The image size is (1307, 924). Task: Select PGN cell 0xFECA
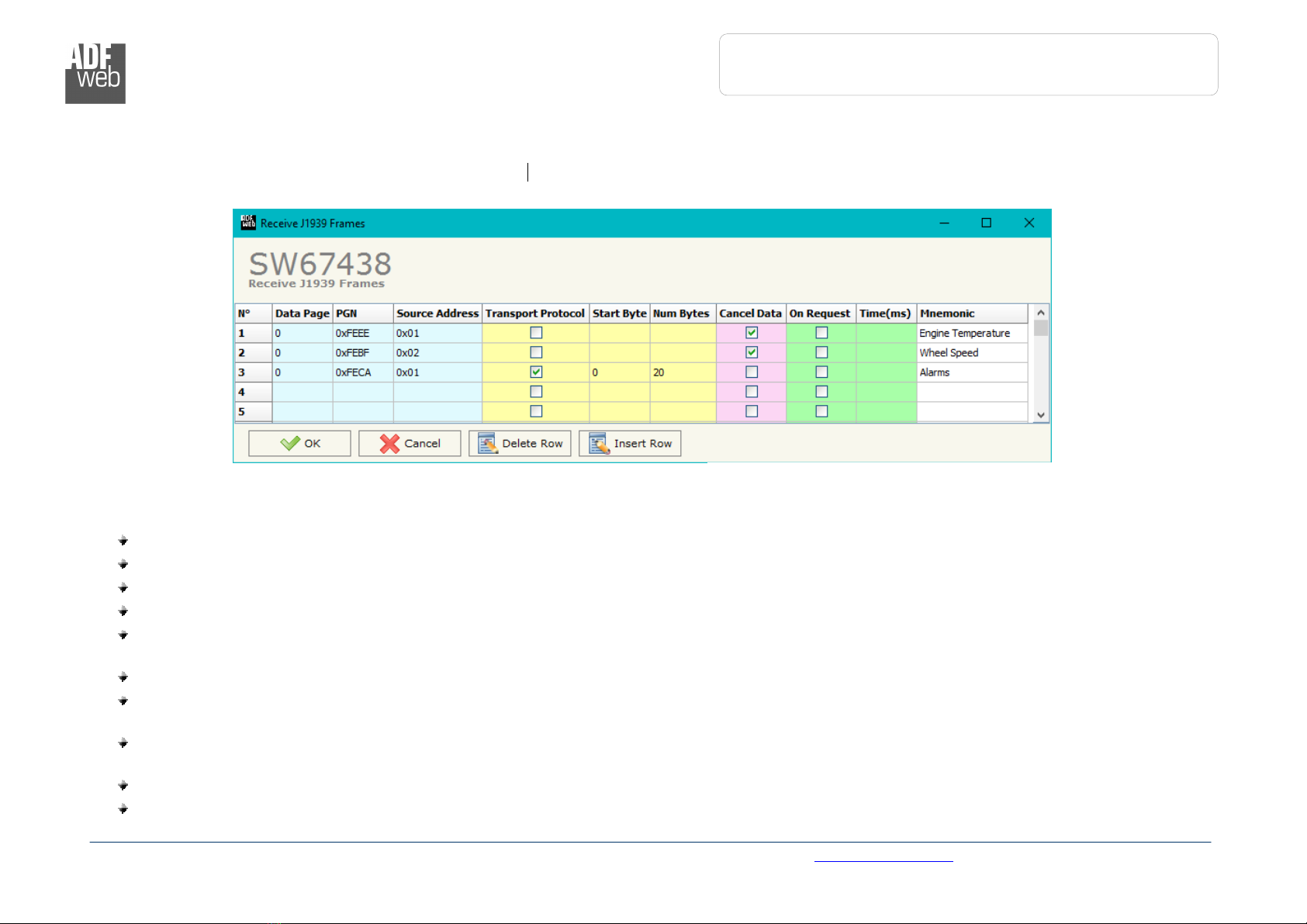coord(363,372)
